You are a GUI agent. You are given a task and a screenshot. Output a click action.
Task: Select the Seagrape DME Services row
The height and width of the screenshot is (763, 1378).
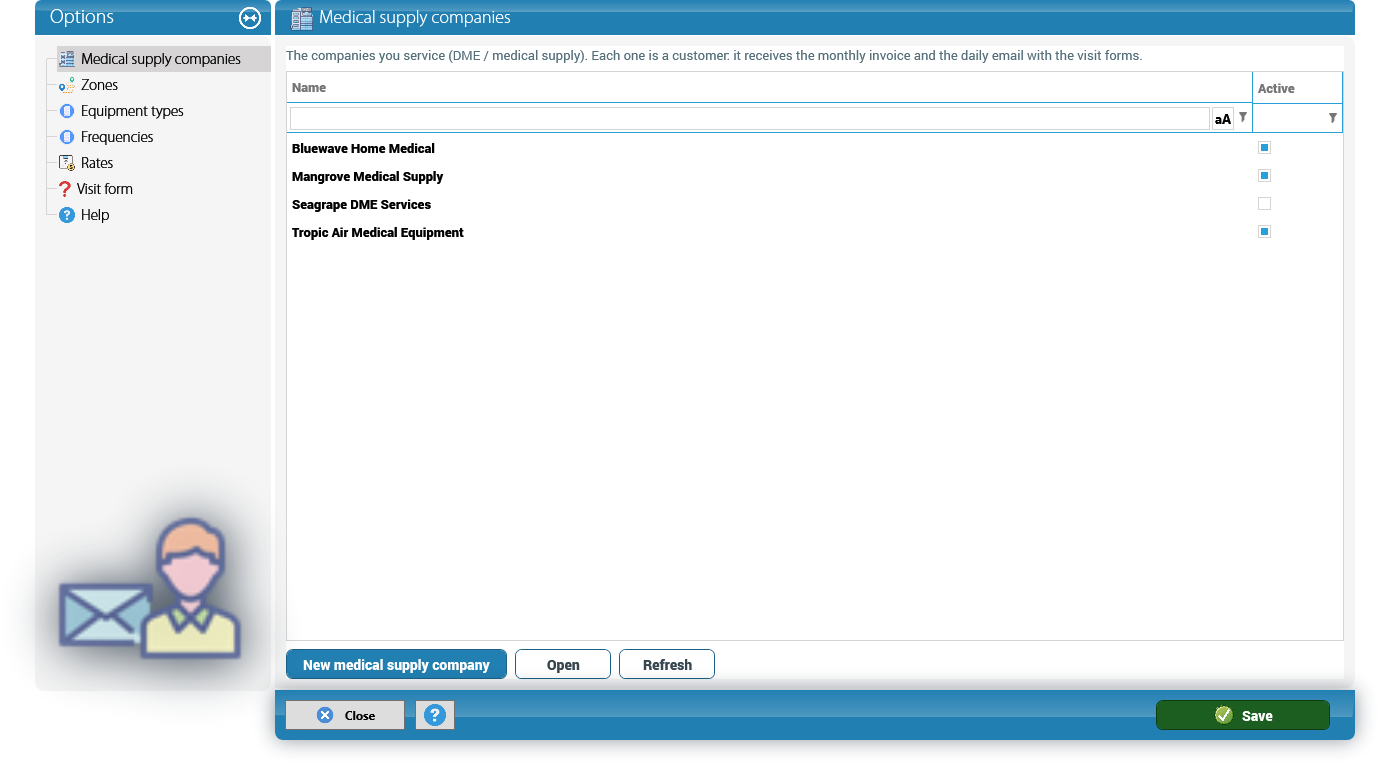[814, 204]
